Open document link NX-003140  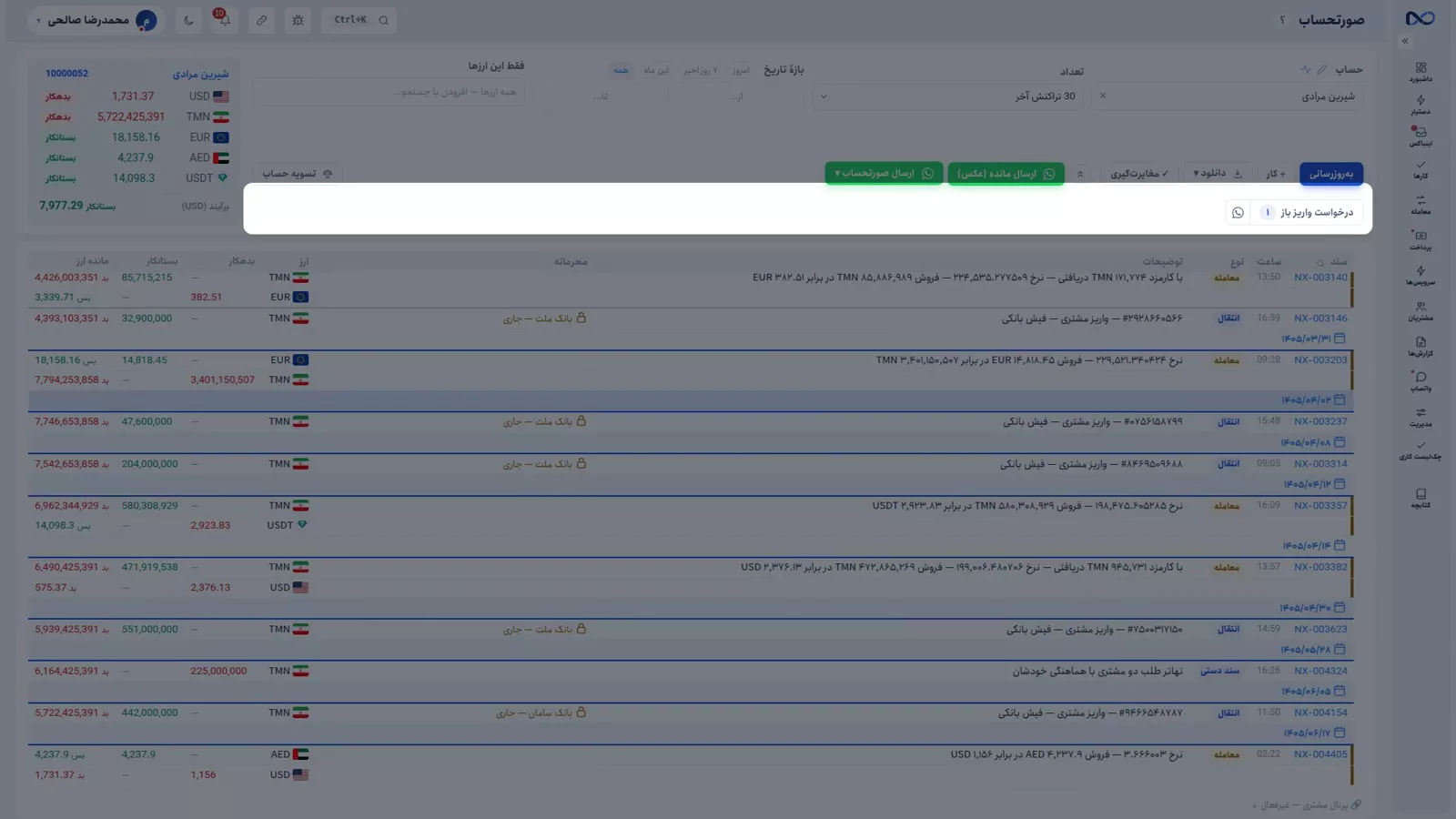pos(1320,278)
